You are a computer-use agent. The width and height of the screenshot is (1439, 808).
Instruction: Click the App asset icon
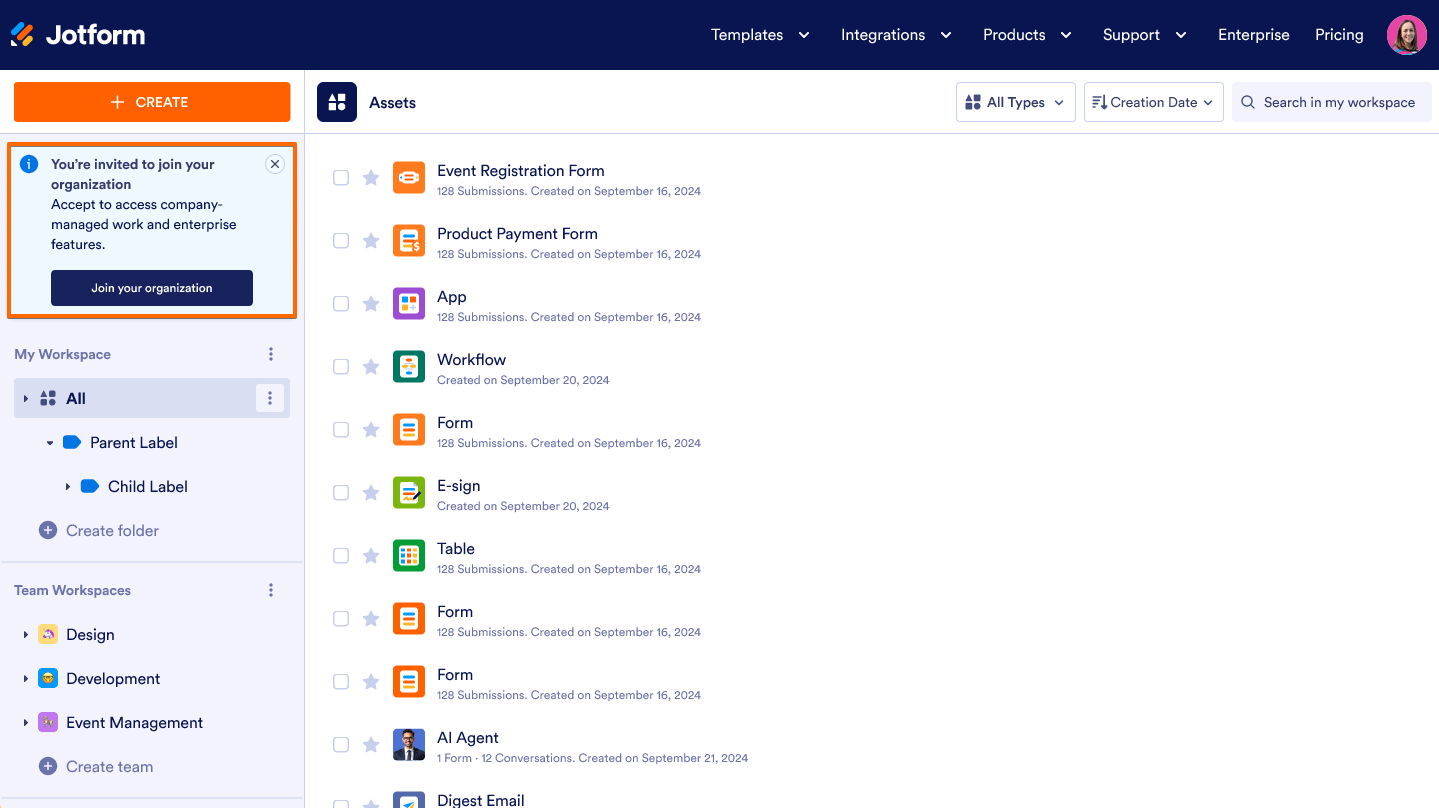tap(409, 304)
